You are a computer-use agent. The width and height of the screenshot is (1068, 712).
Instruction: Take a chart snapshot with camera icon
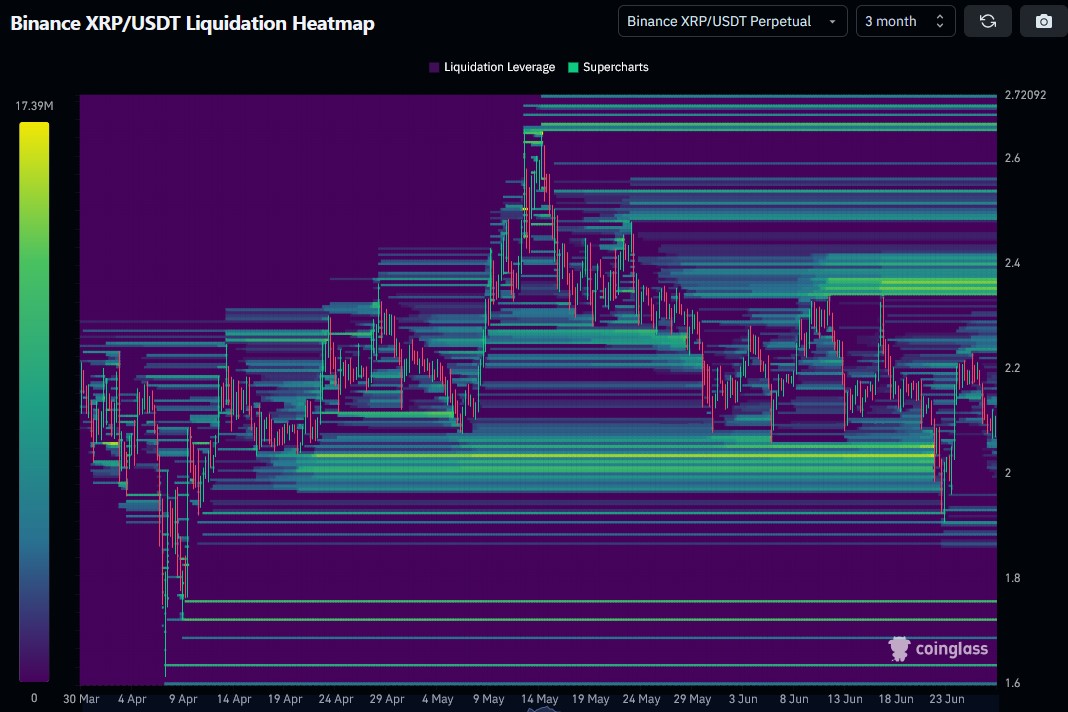click(1043, 21)
